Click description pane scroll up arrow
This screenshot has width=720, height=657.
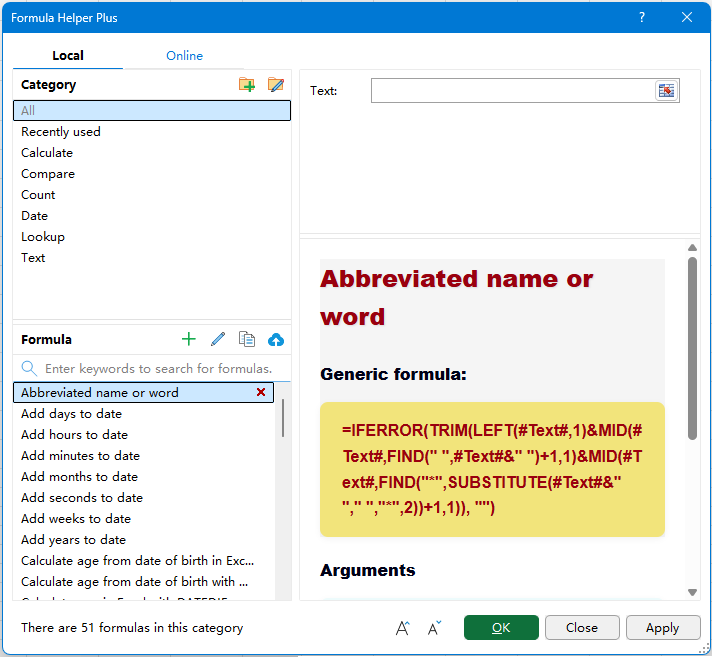click(x=692, y=248)
